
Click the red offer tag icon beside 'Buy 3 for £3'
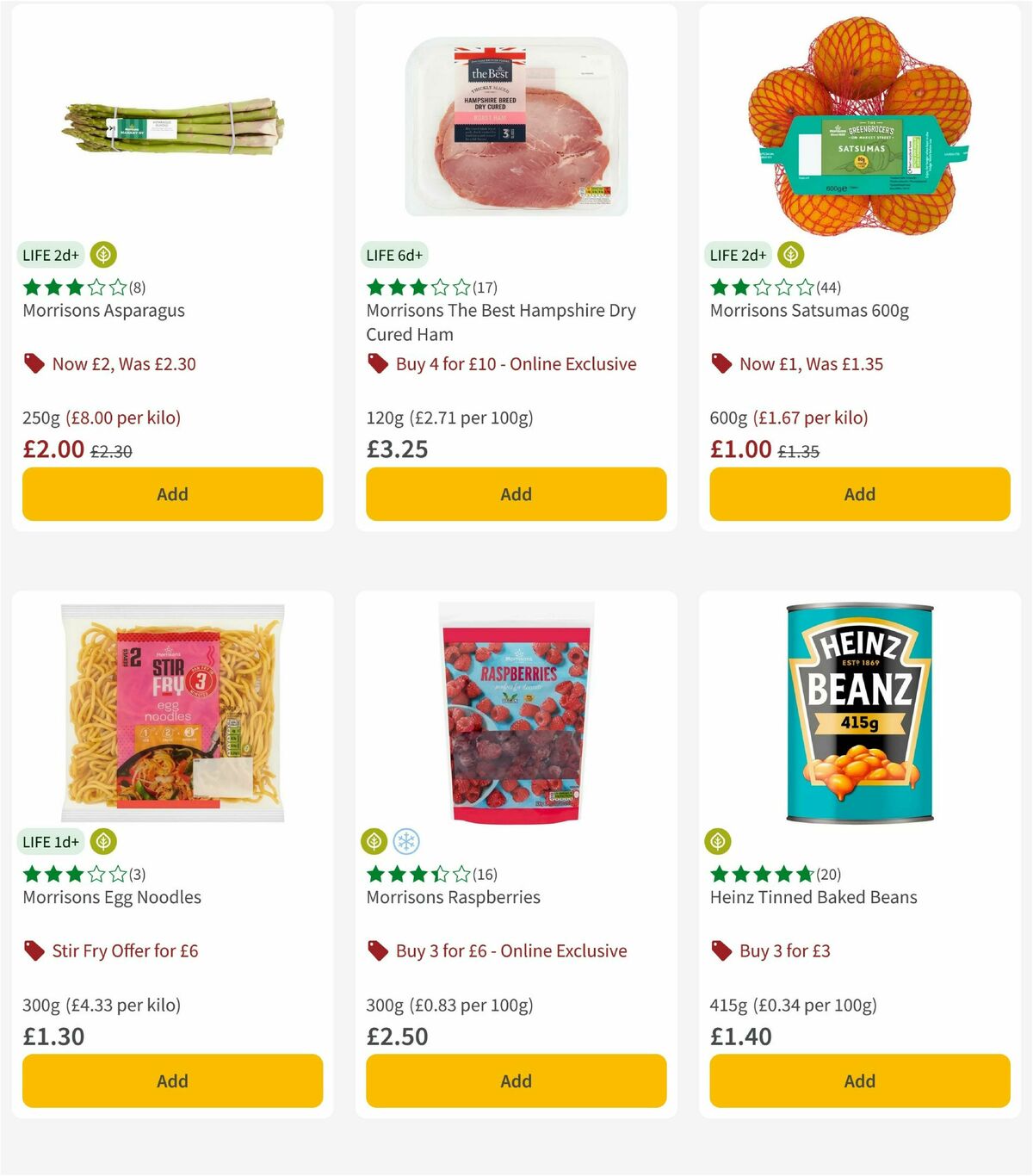click(721, 950)
